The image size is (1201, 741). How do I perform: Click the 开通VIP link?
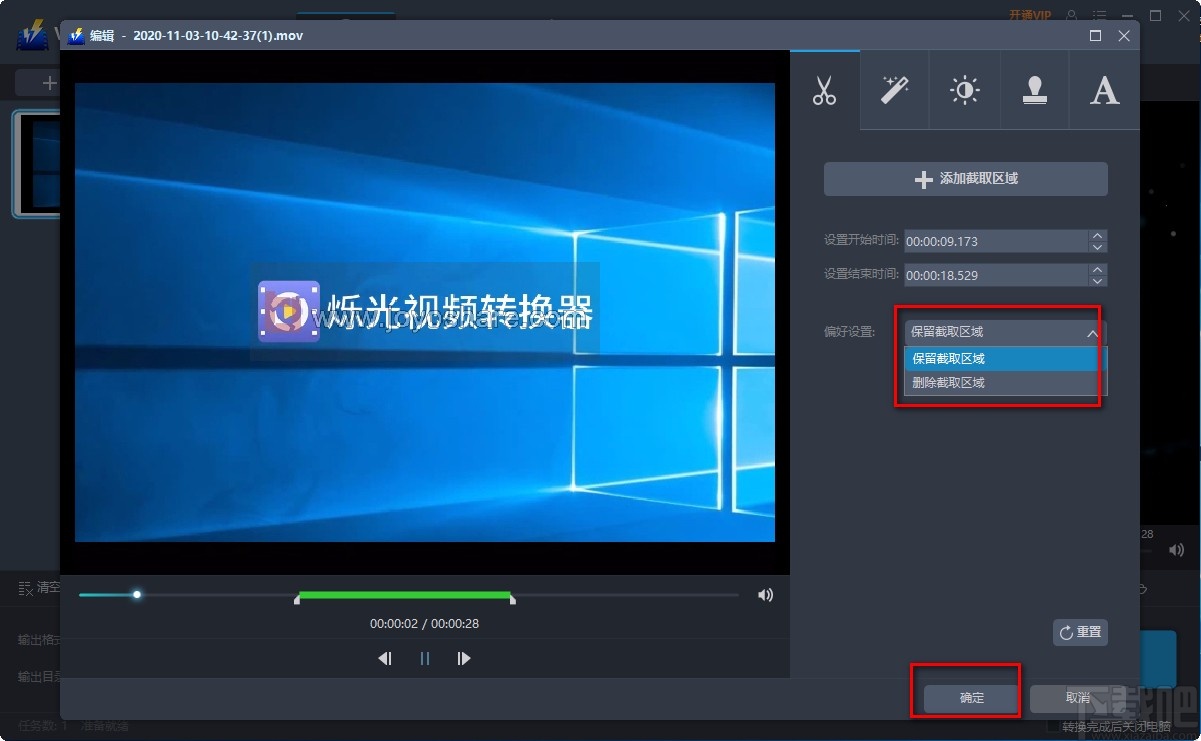1030,14
